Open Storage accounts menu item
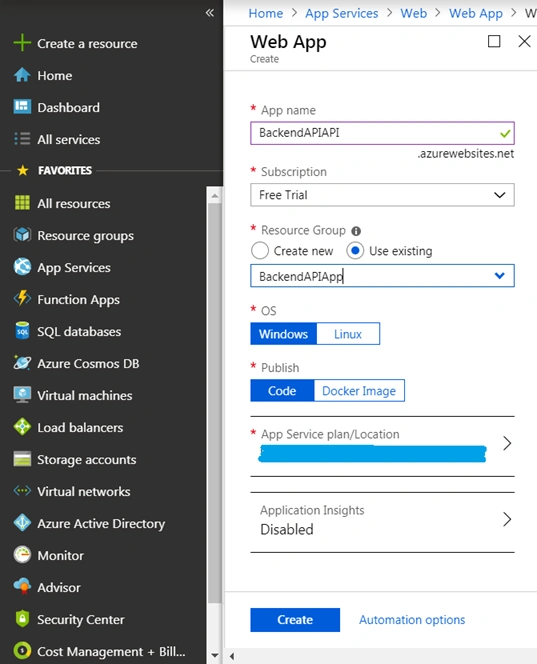Screen dimensions: 537x664 [87, 459]
